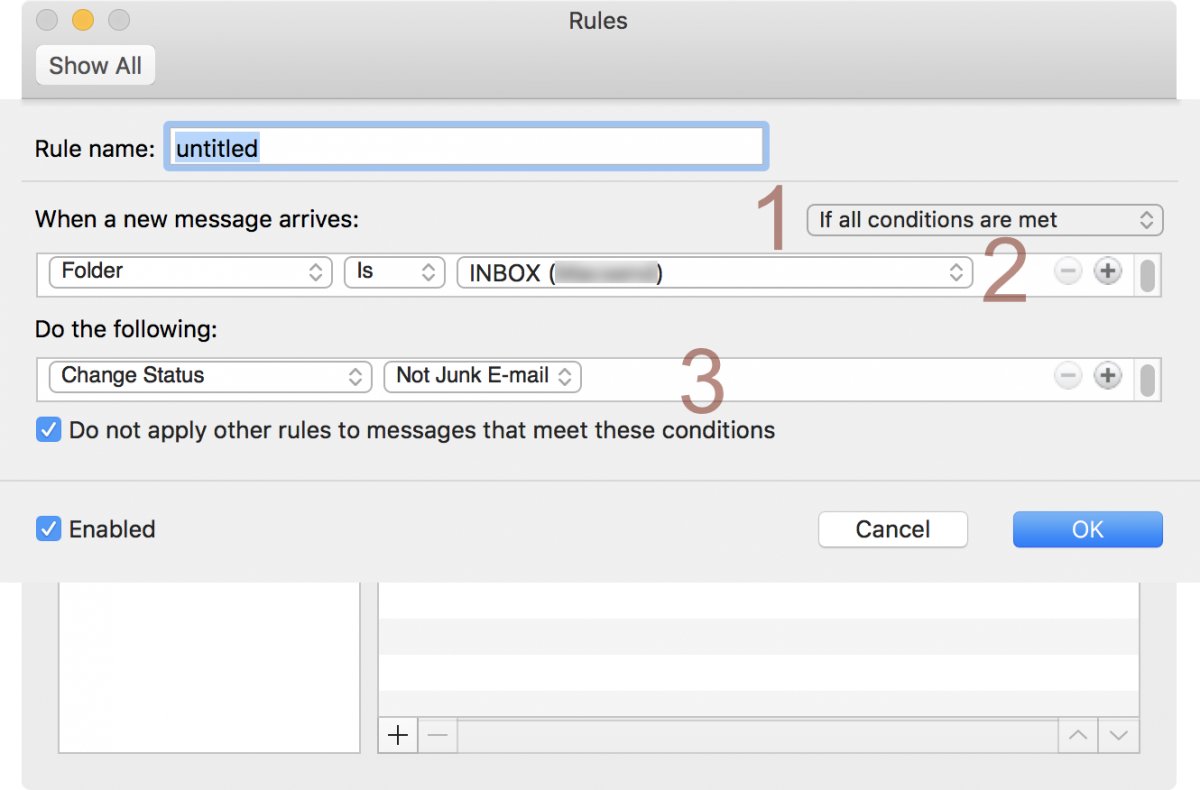This screenshot has height=790, width=1200.
Task: Click the minus button in the condition row
Action: tap(1068, 272)
